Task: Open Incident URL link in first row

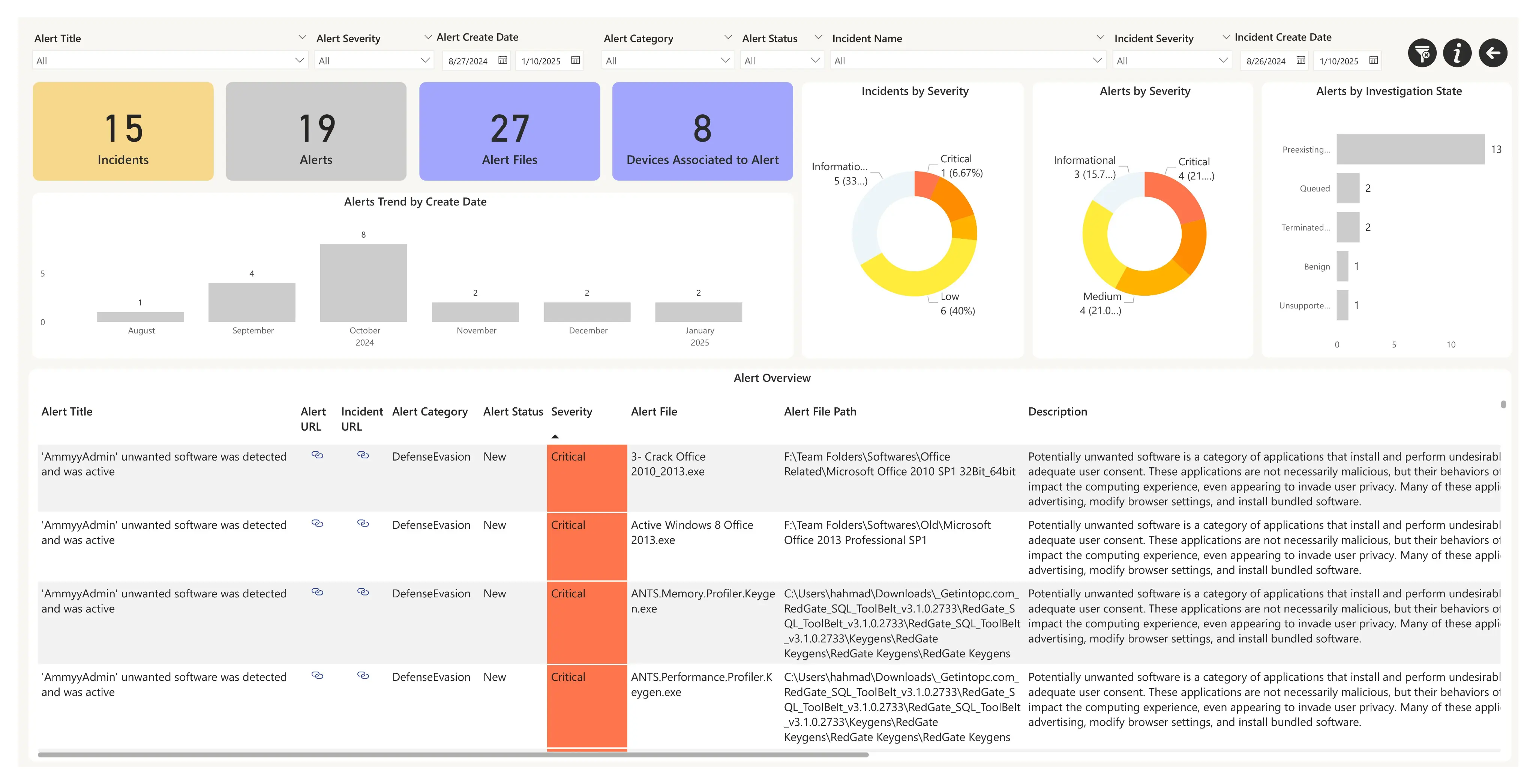Action: (x=363, y=455)
